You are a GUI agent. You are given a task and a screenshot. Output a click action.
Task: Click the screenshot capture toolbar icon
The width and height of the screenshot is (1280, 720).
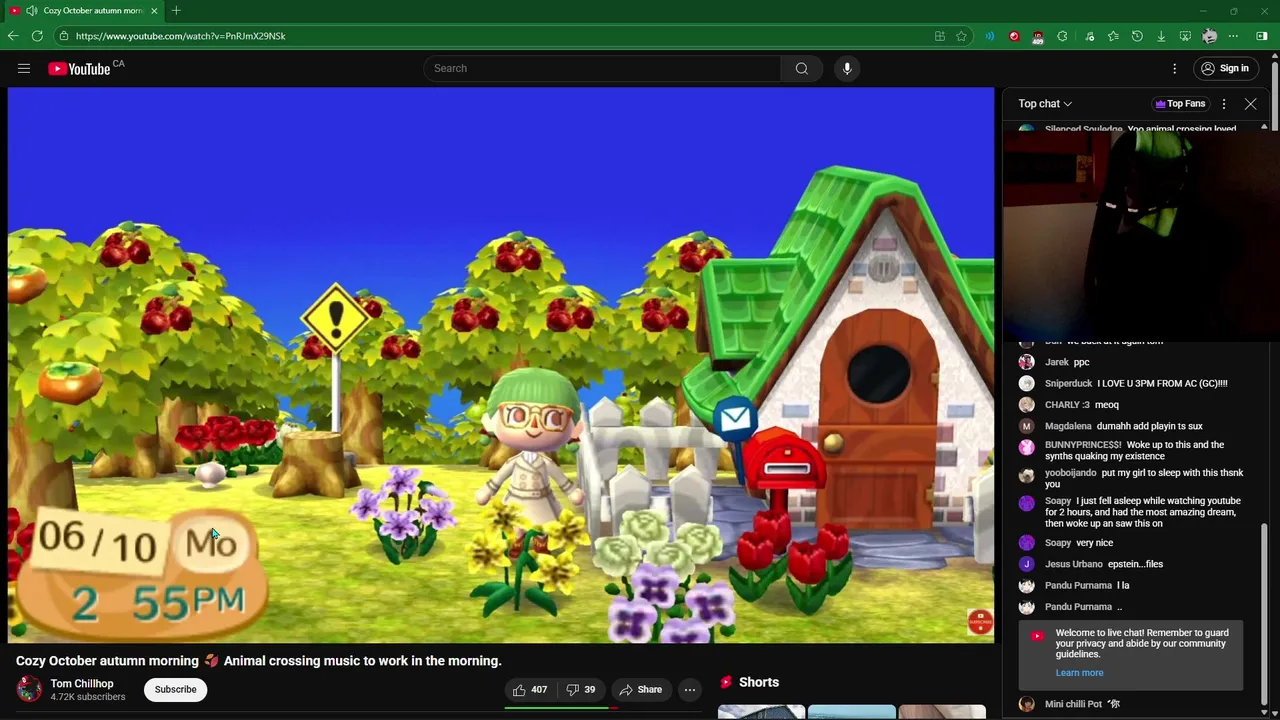coord(1185,36)
